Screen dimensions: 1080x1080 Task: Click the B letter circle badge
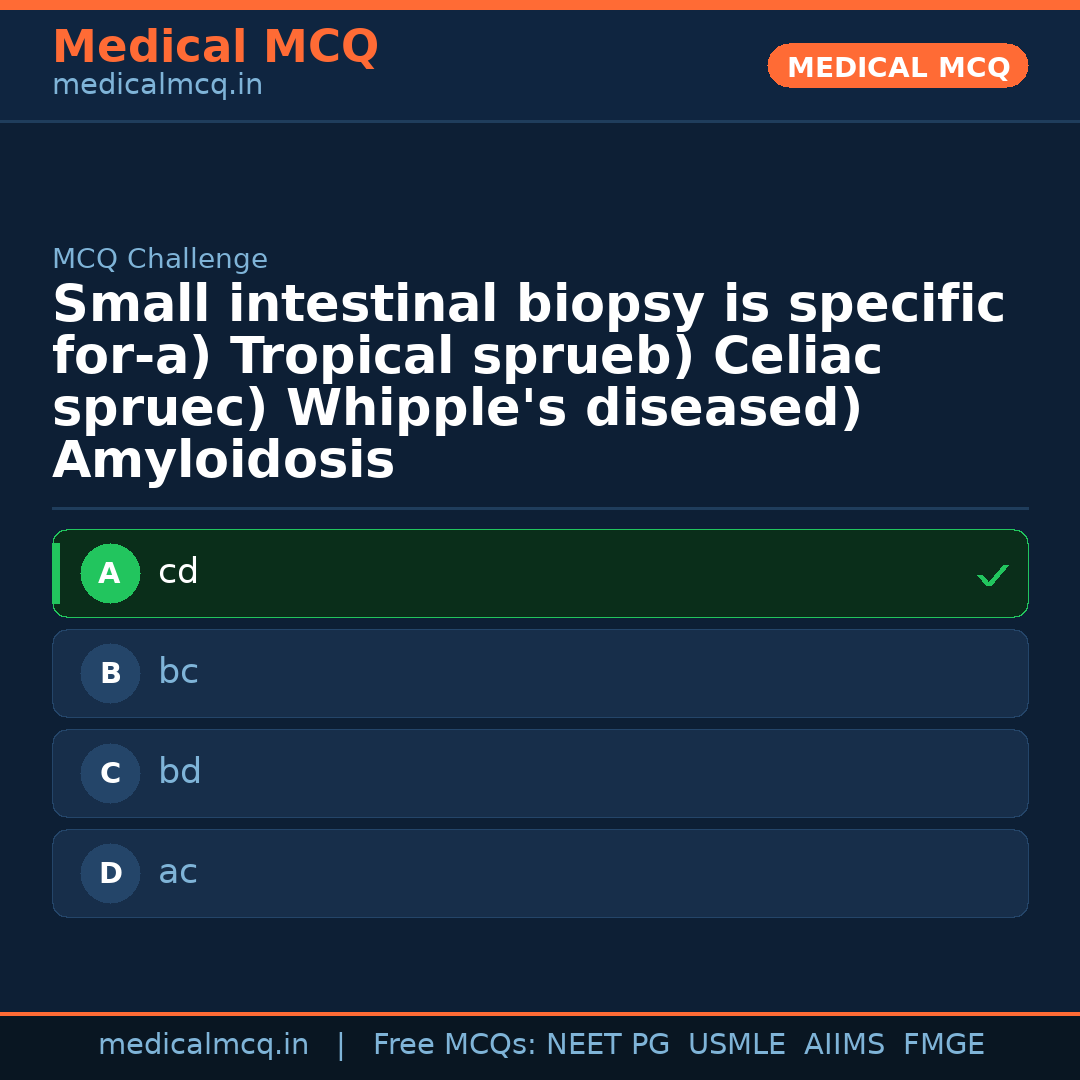(110, 674)
